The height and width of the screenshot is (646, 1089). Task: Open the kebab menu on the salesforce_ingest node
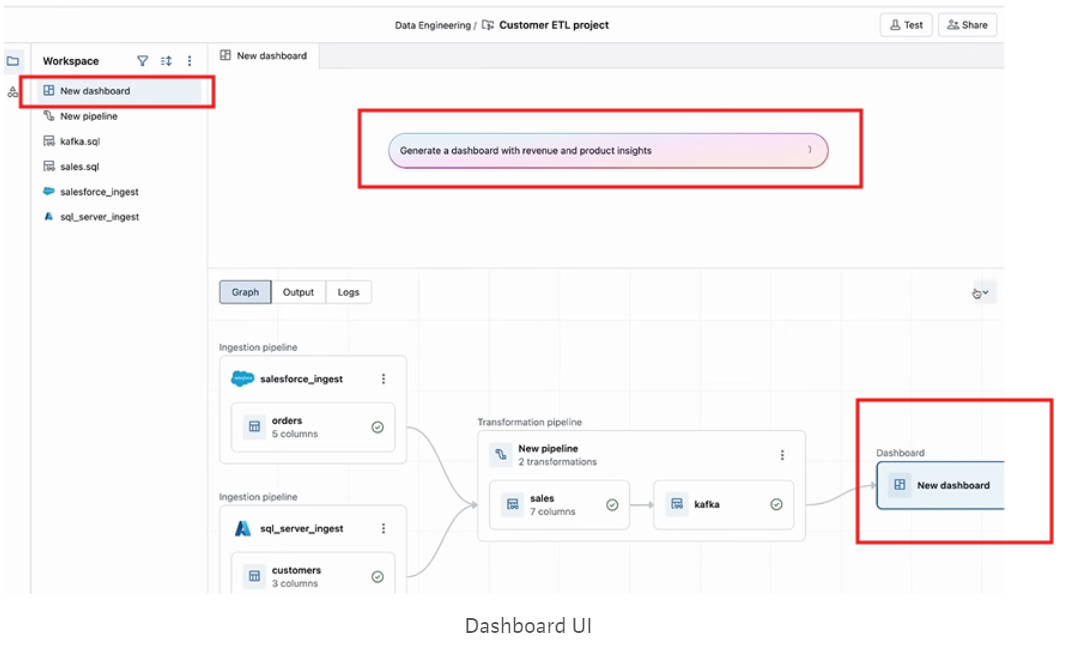[x=381, y=379]
